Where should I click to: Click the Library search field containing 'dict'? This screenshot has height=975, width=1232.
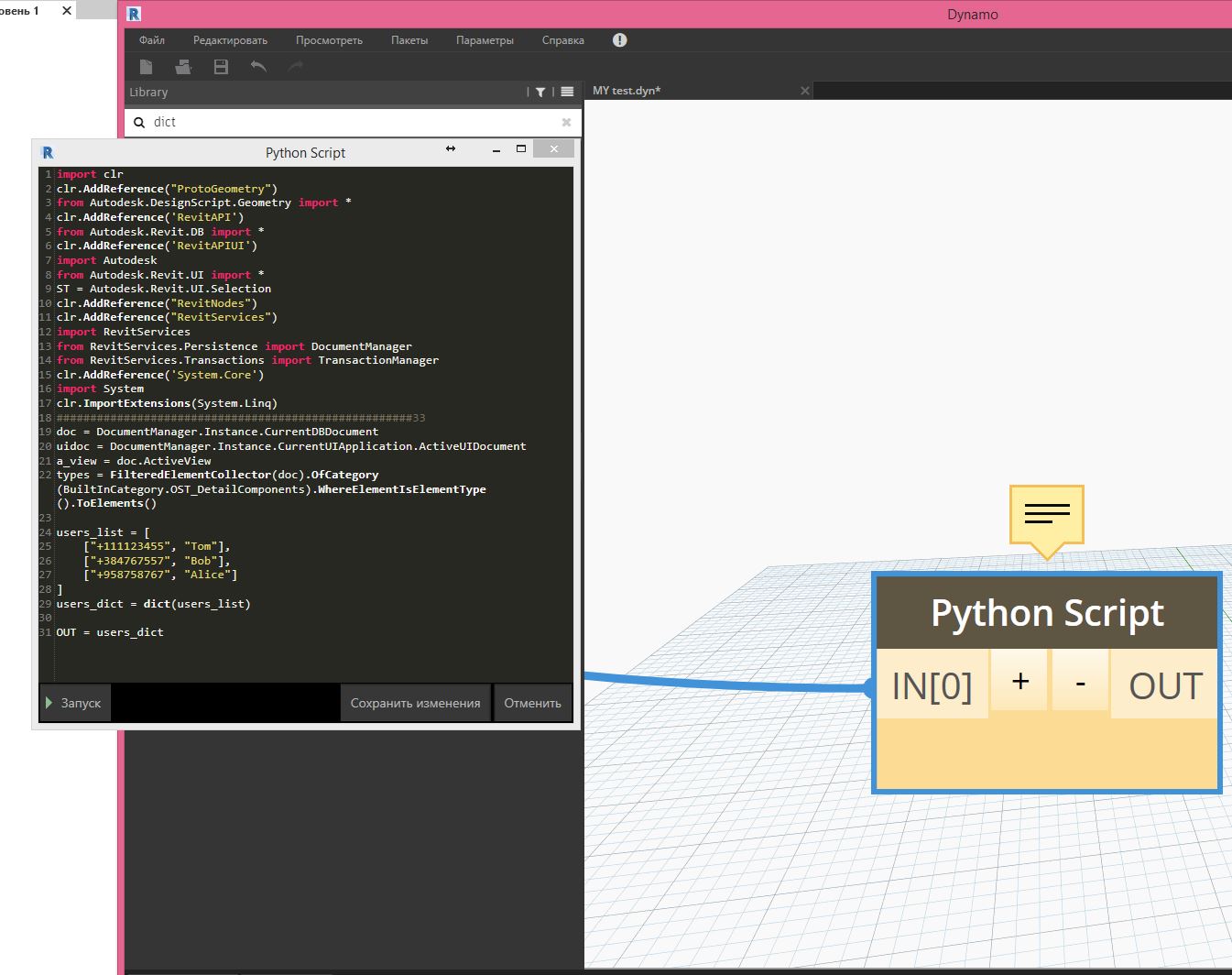tap(353, 122)
